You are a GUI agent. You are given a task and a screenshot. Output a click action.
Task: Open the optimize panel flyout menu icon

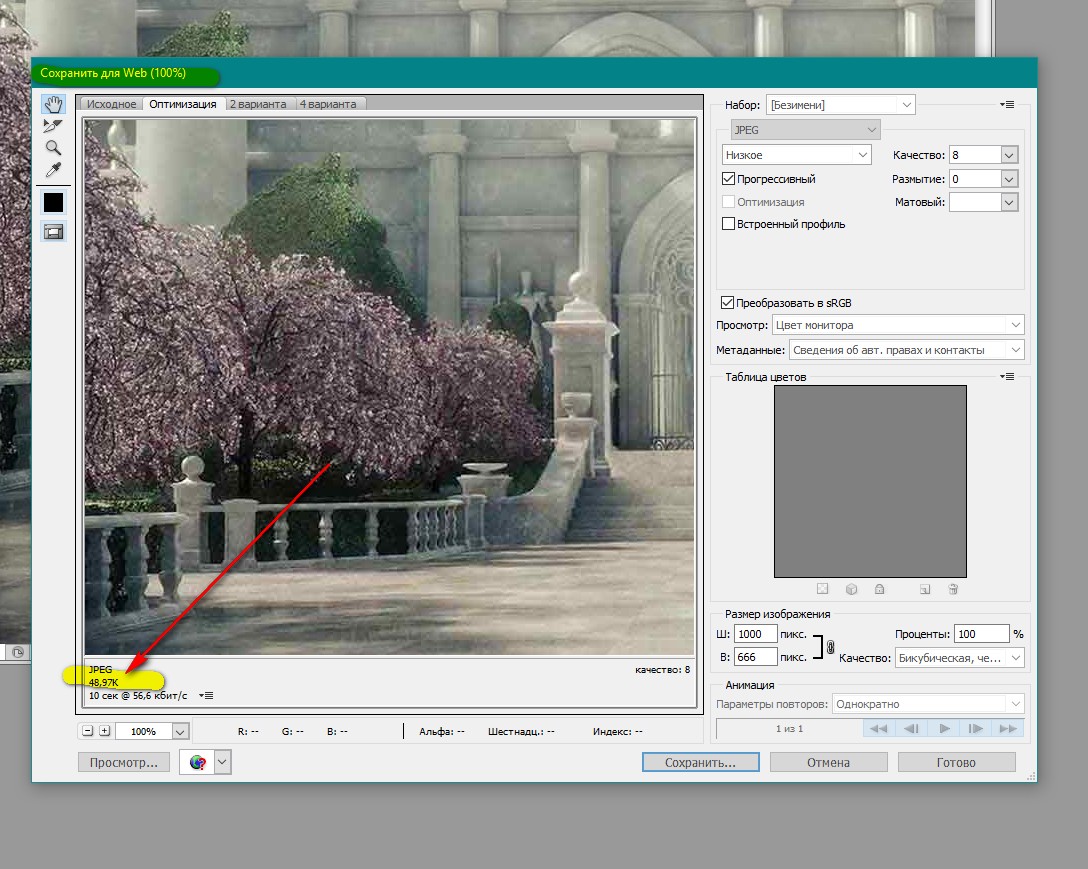(x=1007, y=104)
